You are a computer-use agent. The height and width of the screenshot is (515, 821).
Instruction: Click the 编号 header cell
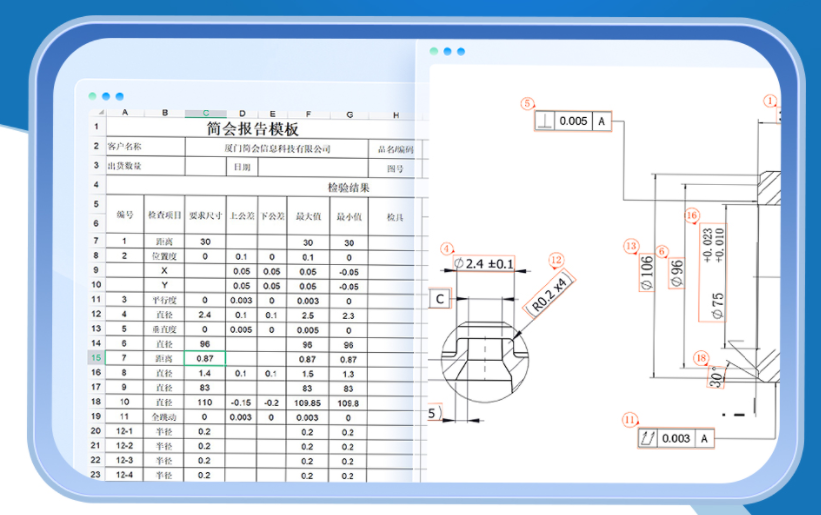pos(125,214)
